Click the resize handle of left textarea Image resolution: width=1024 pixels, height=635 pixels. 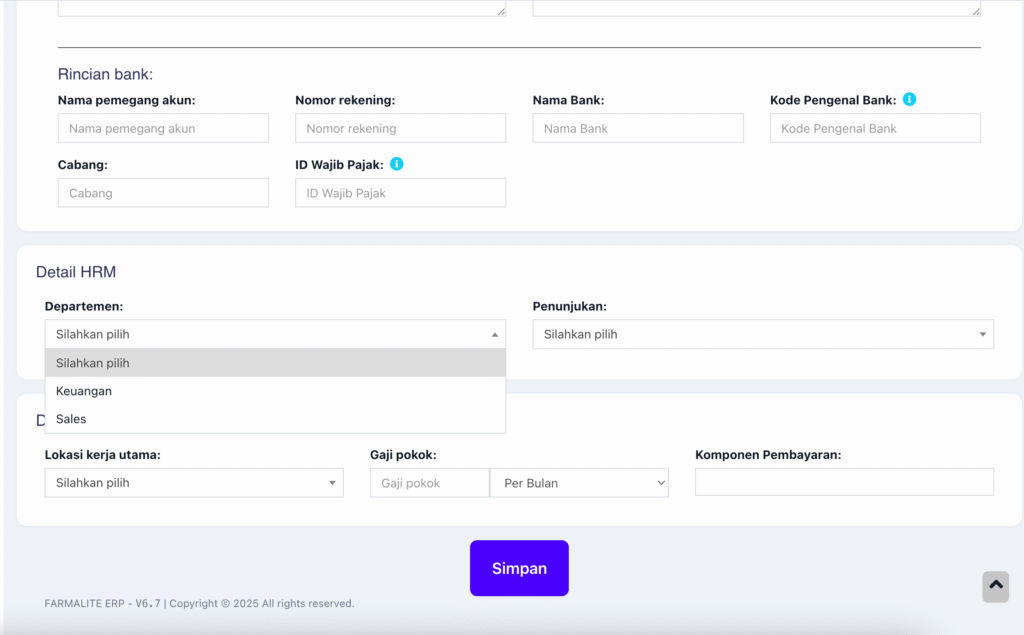[501, 11]
